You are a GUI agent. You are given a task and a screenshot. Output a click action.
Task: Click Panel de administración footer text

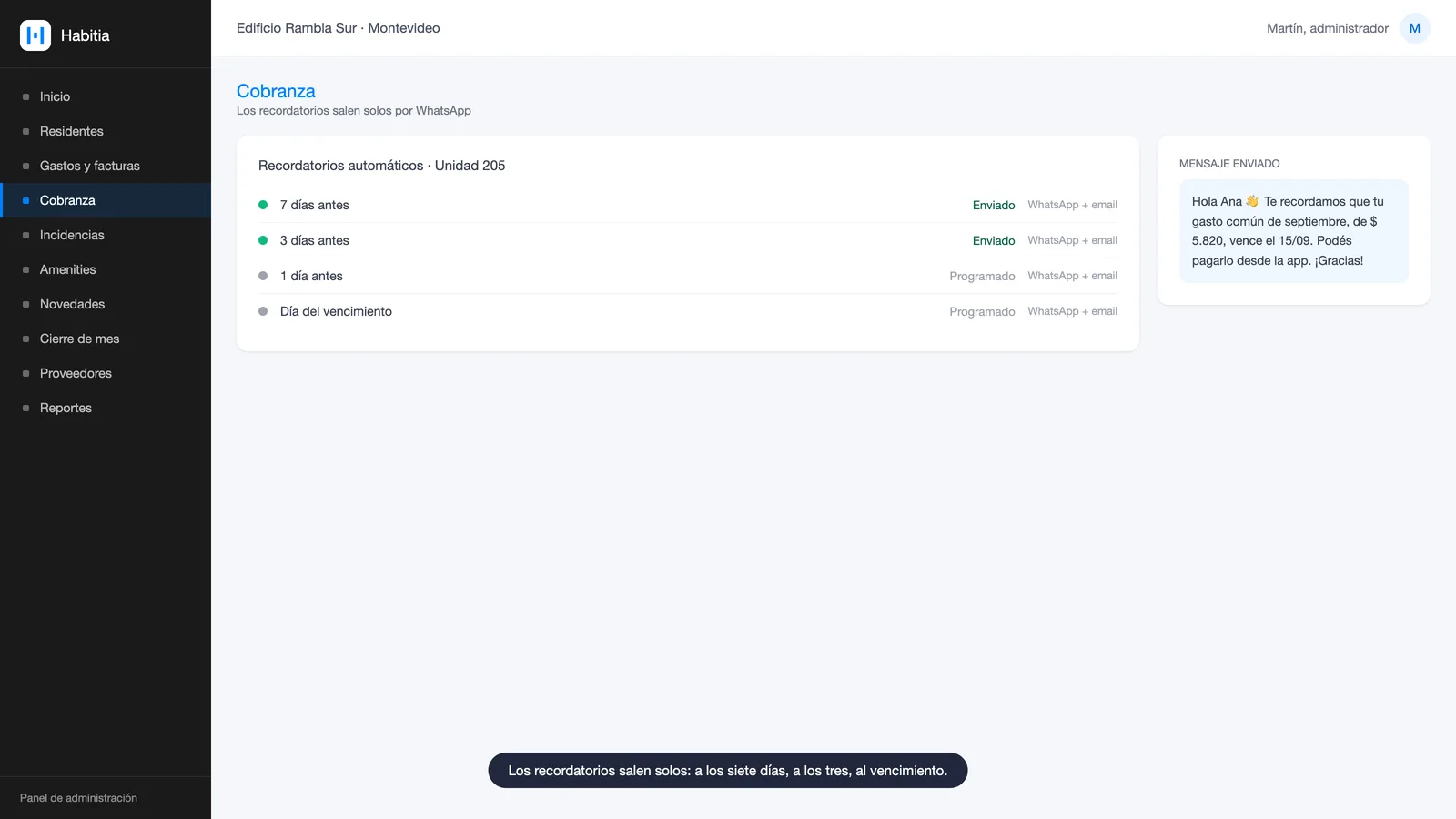click(x=78, y=798)
